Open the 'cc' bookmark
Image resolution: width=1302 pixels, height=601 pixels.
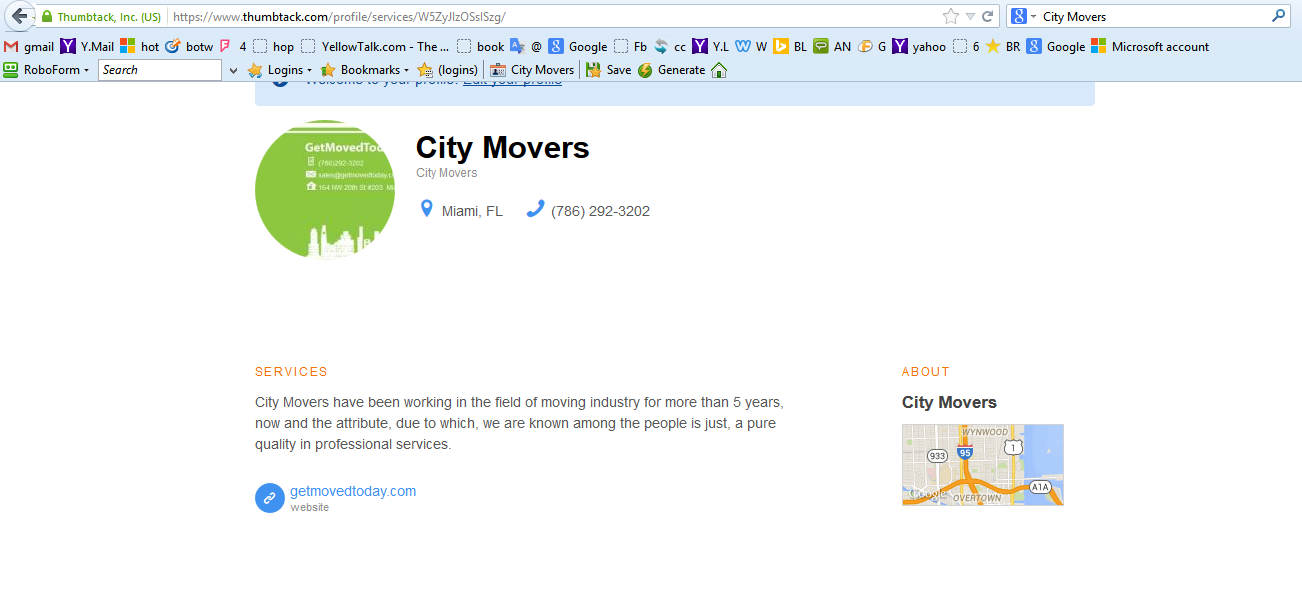pyautogui.click(x=669, y=46)
